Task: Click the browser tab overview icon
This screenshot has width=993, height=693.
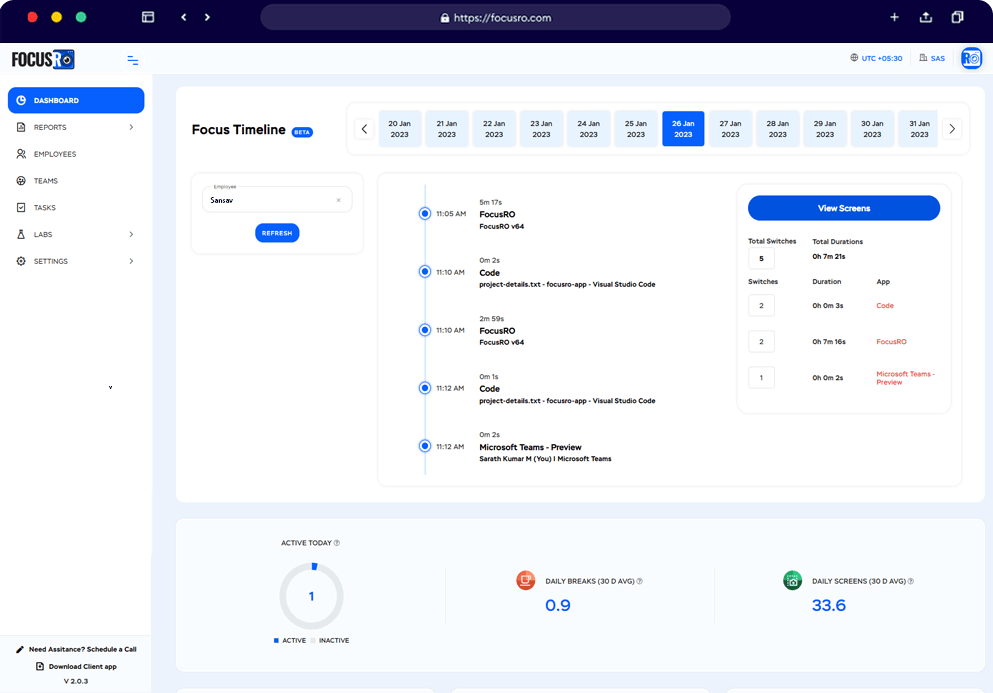Action: pyautogui.click(x=958, y=17)
